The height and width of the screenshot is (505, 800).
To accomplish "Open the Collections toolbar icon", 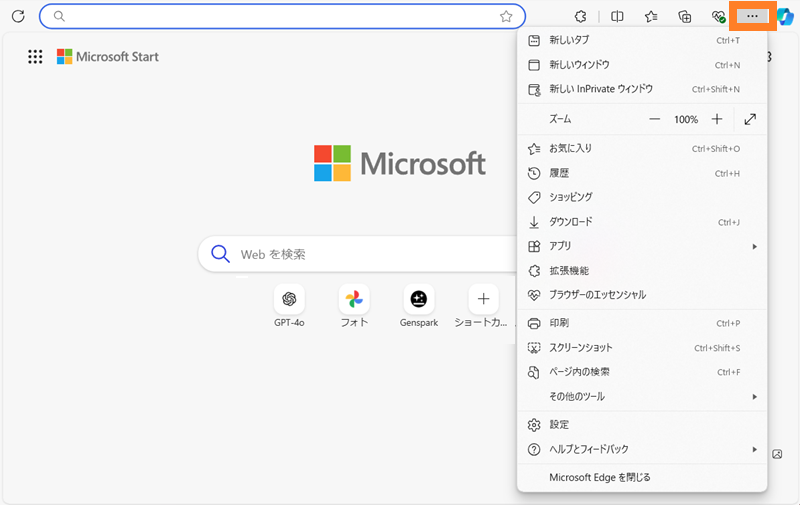I will click(x=685, y=16).
